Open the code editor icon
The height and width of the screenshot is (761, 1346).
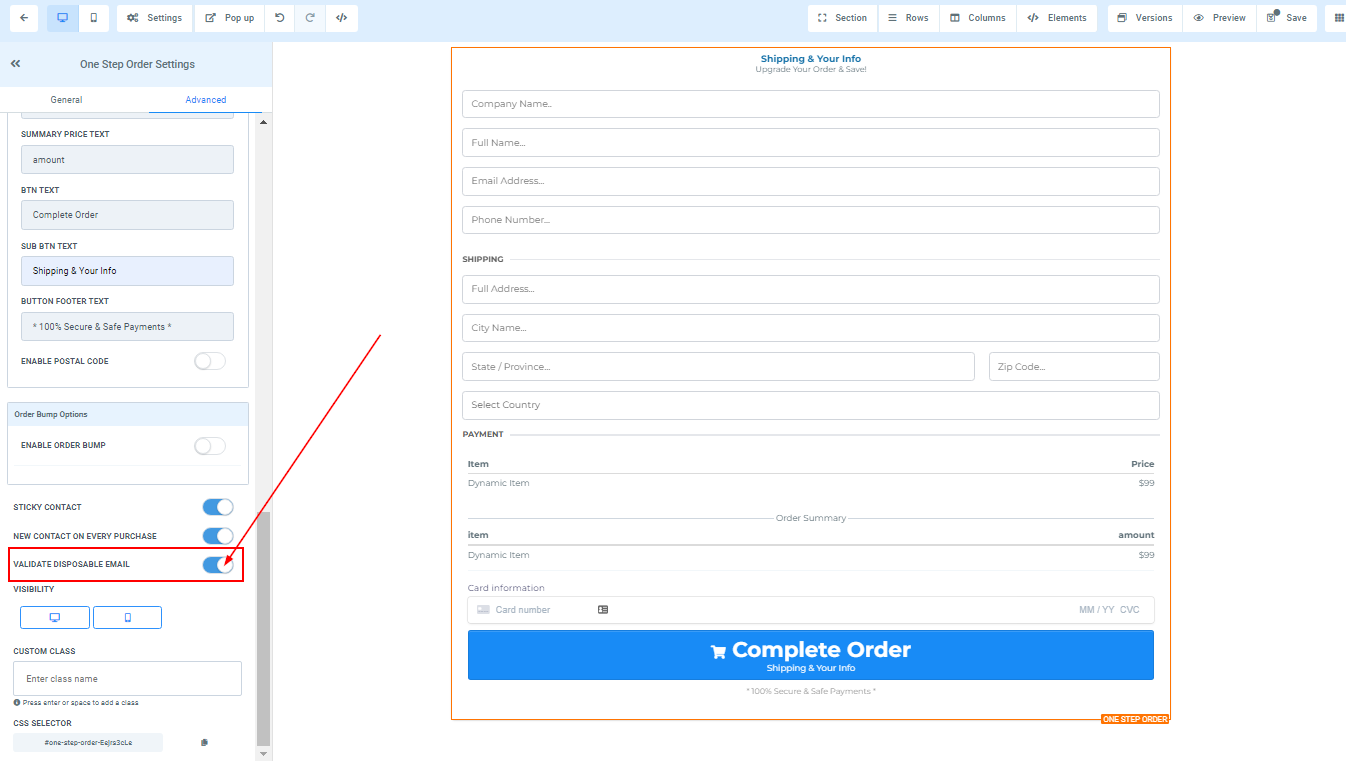341,18
